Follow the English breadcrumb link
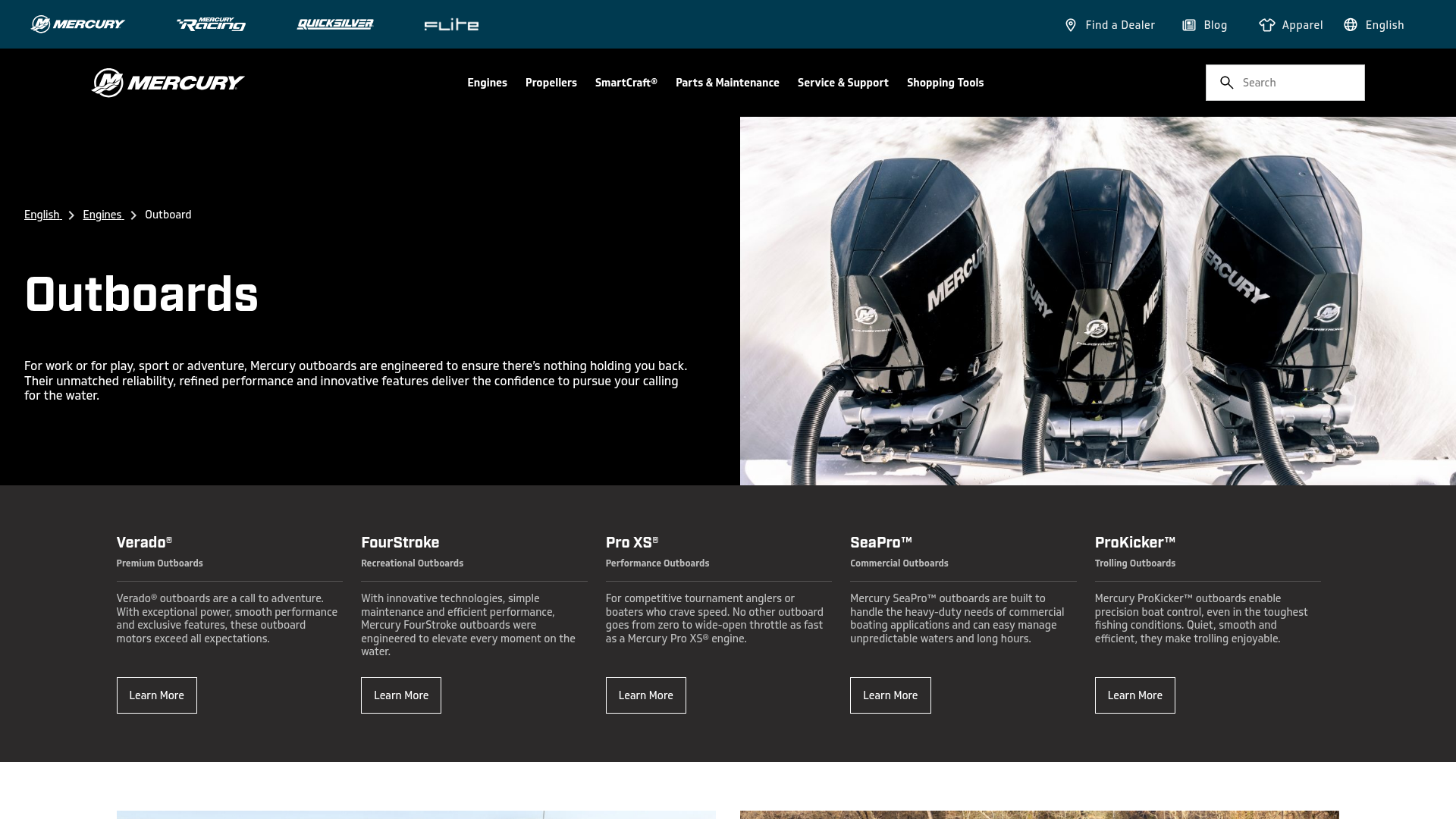The width and height of the screenshot is (1456, 819). click(42, 215)
